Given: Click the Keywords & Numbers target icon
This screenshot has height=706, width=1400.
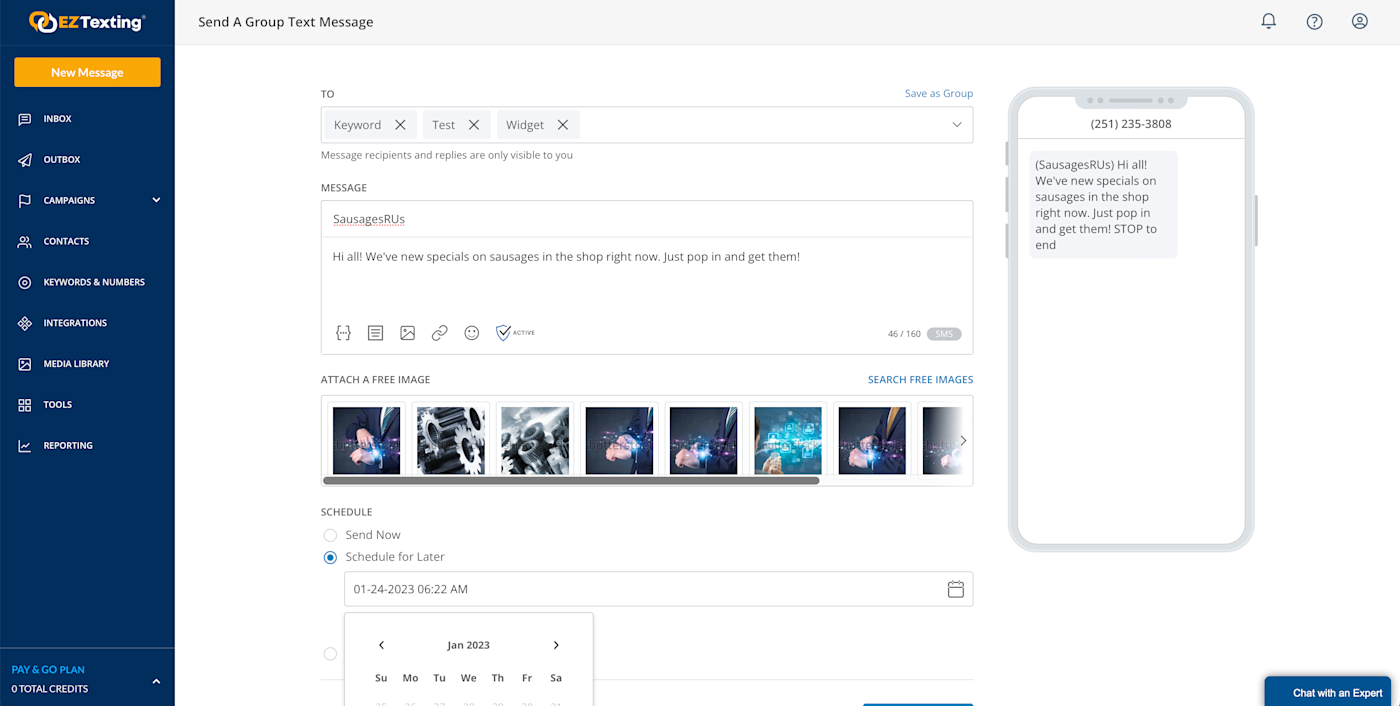Looking at the screenshot, I should coord(25,283).
